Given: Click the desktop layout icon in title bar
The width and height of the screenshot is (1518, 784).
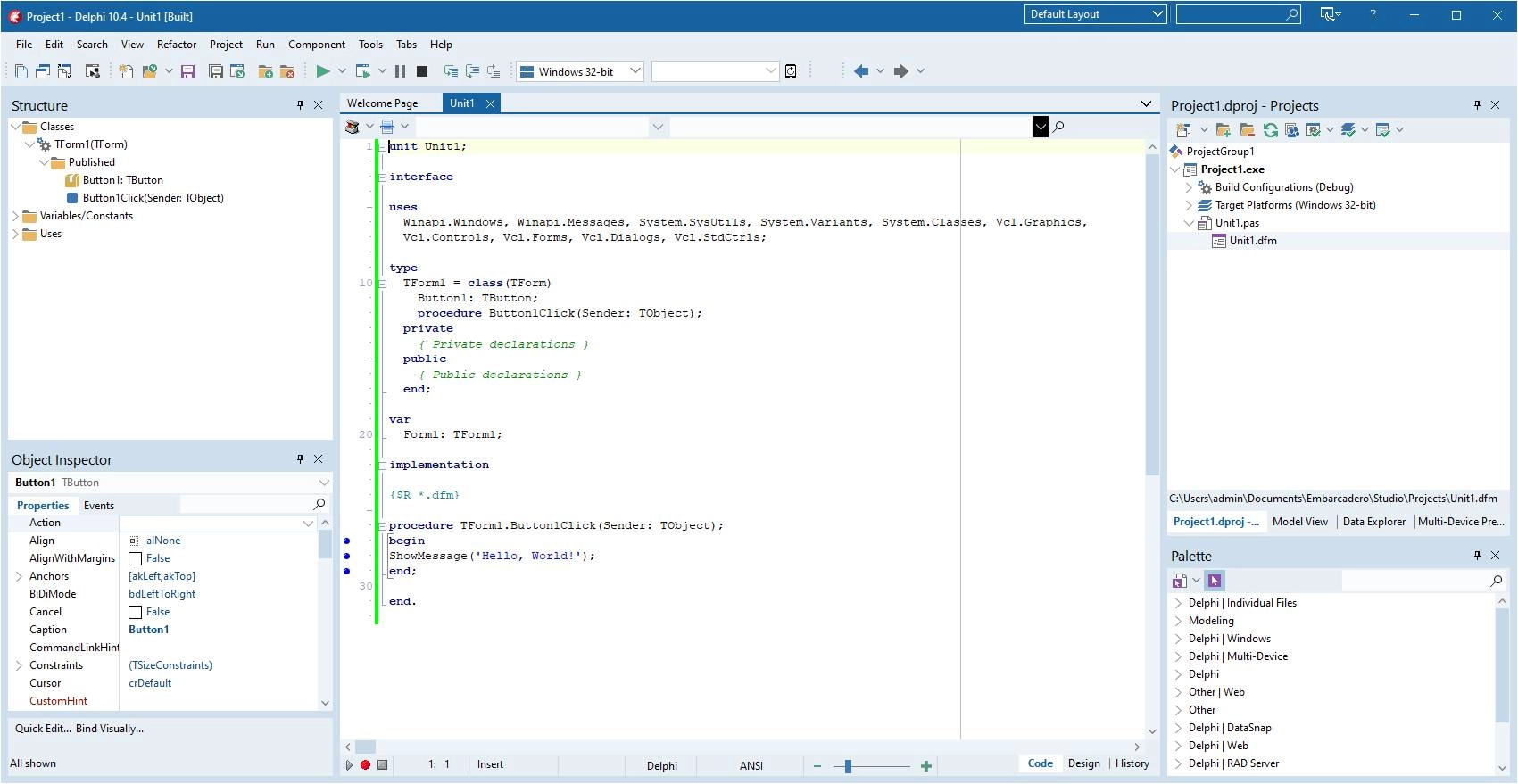Looking at the screenshot, I should pos(1330,14).
